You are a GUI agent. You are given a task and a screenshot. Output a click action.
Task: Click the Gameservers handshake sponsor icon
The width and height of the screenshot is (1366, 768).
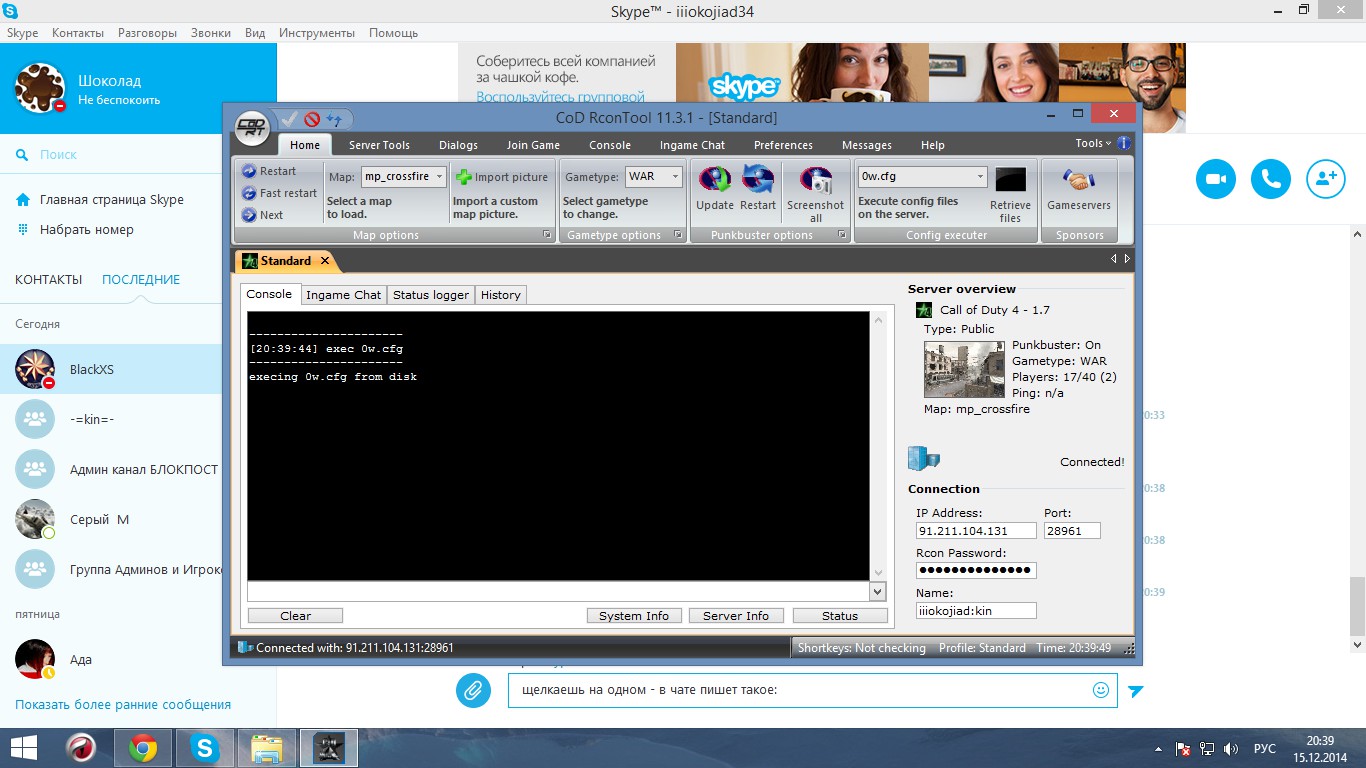1078,180
